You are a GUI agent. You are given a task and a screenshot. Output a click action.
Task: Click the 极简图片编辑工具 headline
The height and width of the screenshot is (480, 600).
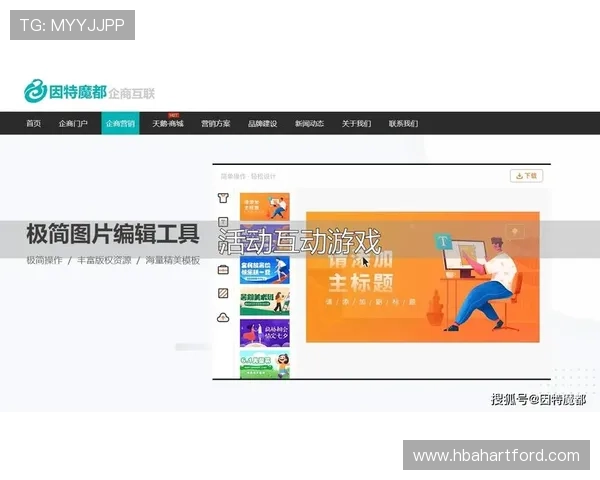[x=113, y=234]
